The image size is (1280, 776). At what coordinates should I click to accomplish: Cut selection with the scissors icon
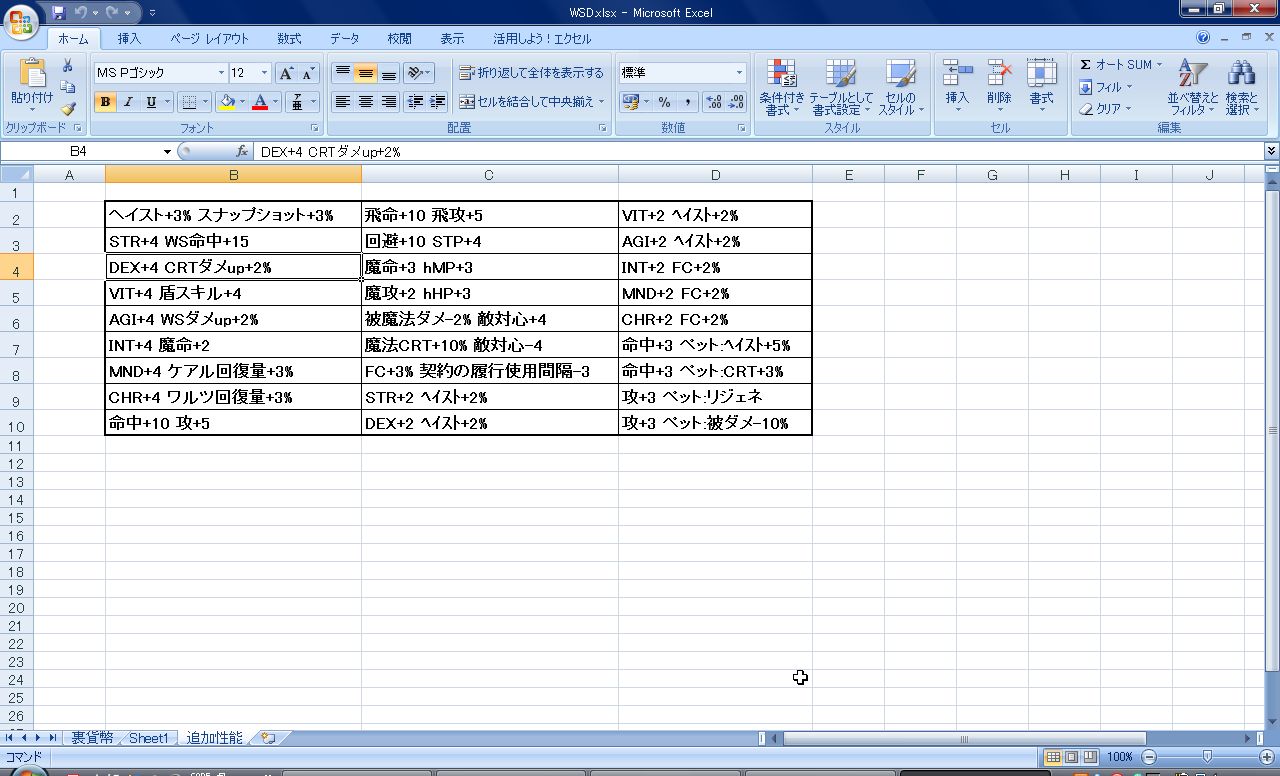(x=68, y=65)
